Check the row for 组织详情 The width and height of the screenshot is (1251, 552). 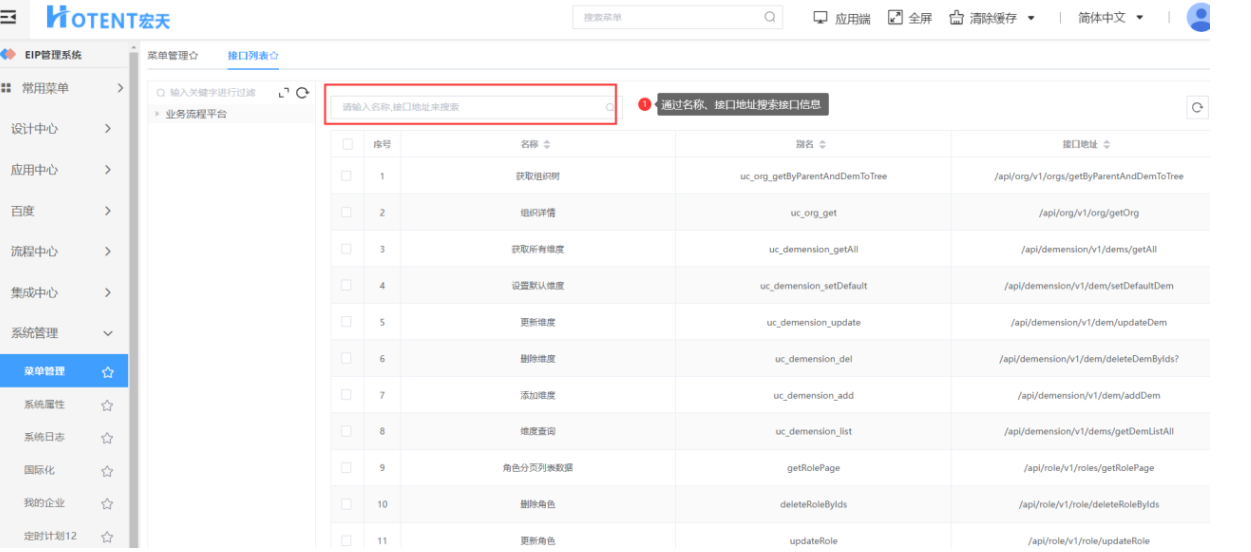(x=347, y=212)
